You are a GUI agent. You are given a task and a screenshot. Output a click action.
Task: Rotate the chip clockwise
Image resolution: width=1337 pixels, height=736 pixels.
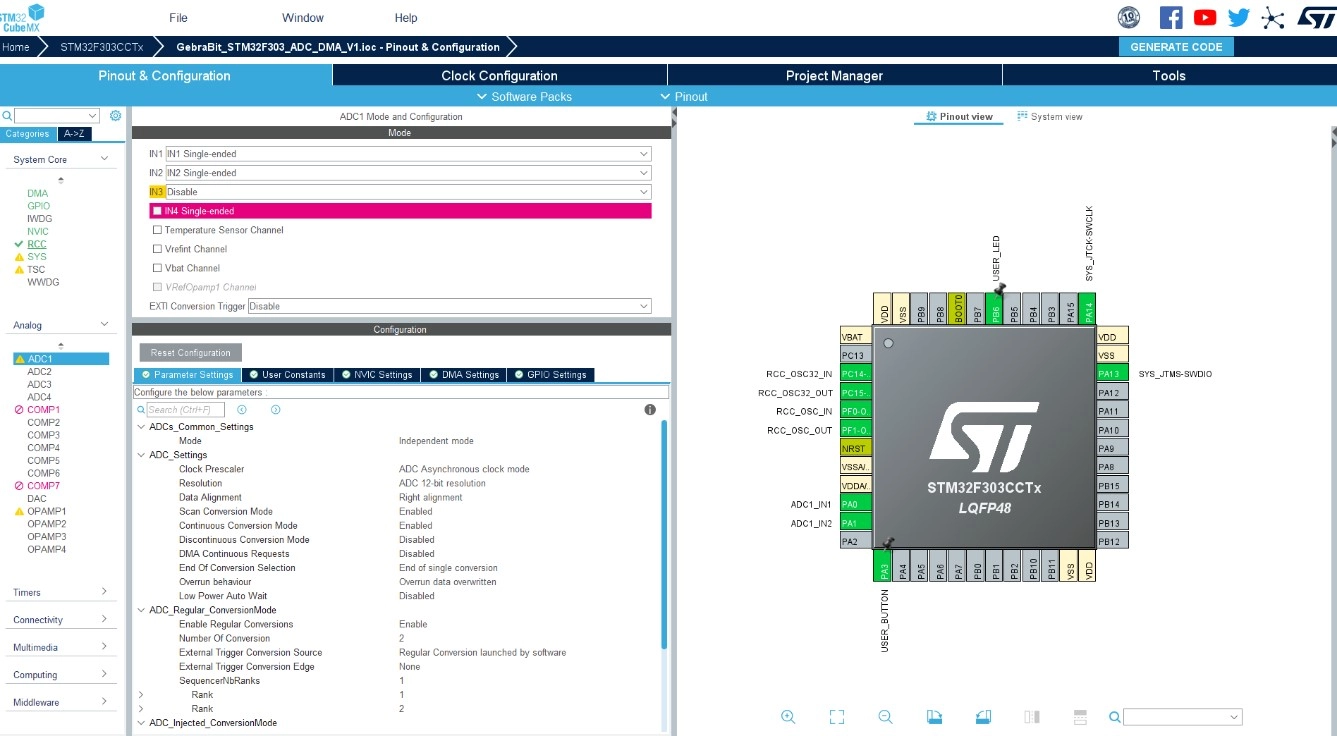(934, 717)
